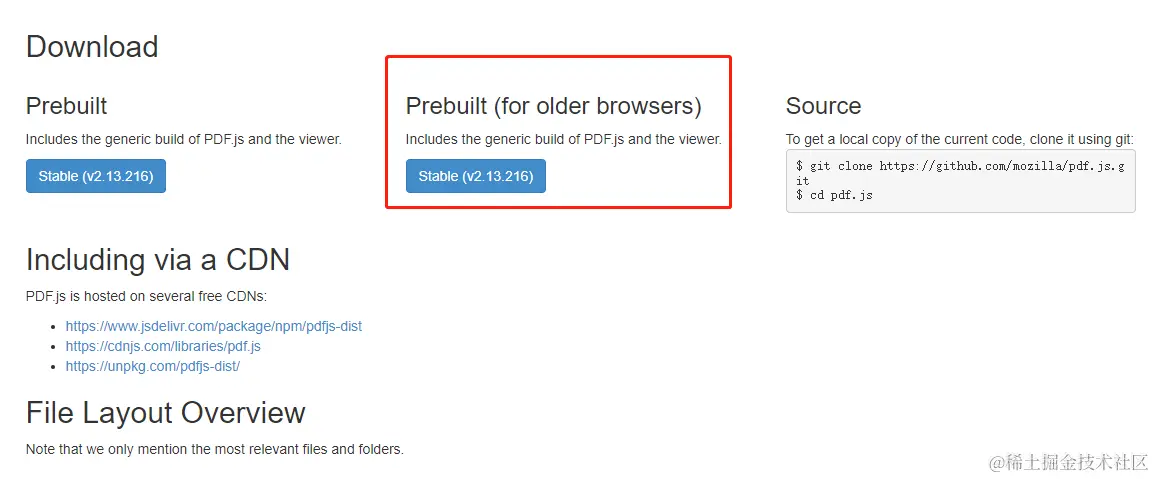Click the Source section heading

click(x=823, y=106)
